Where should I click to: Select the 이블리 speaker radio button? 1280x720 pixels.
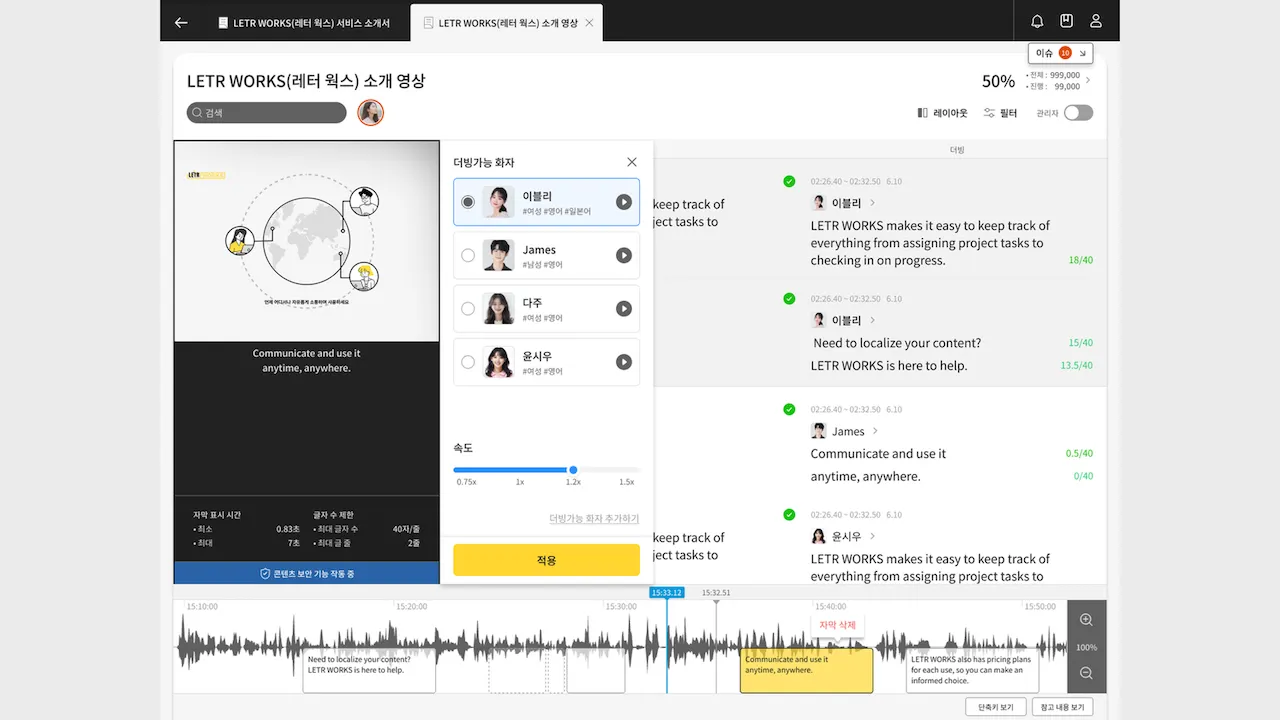click(468, 202)
